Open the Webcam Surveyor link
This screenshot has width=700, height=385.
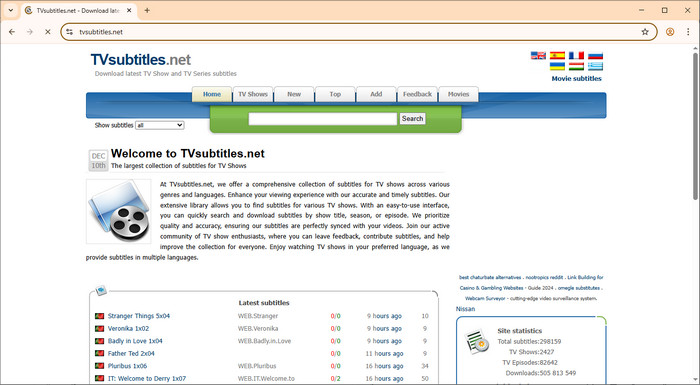pyautogui.click(x=485, y=298)
